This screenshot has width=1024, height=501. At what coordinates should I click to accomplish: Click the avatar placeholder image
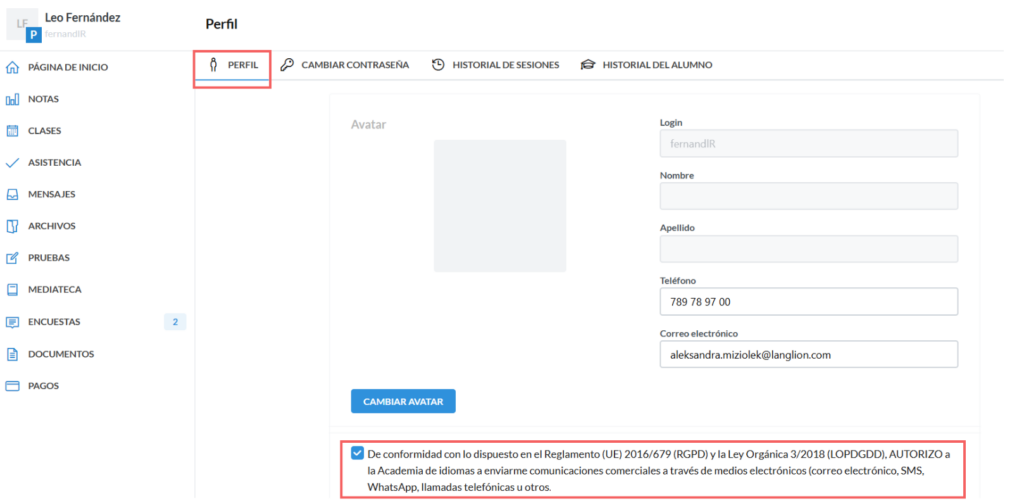coord(499,206)
